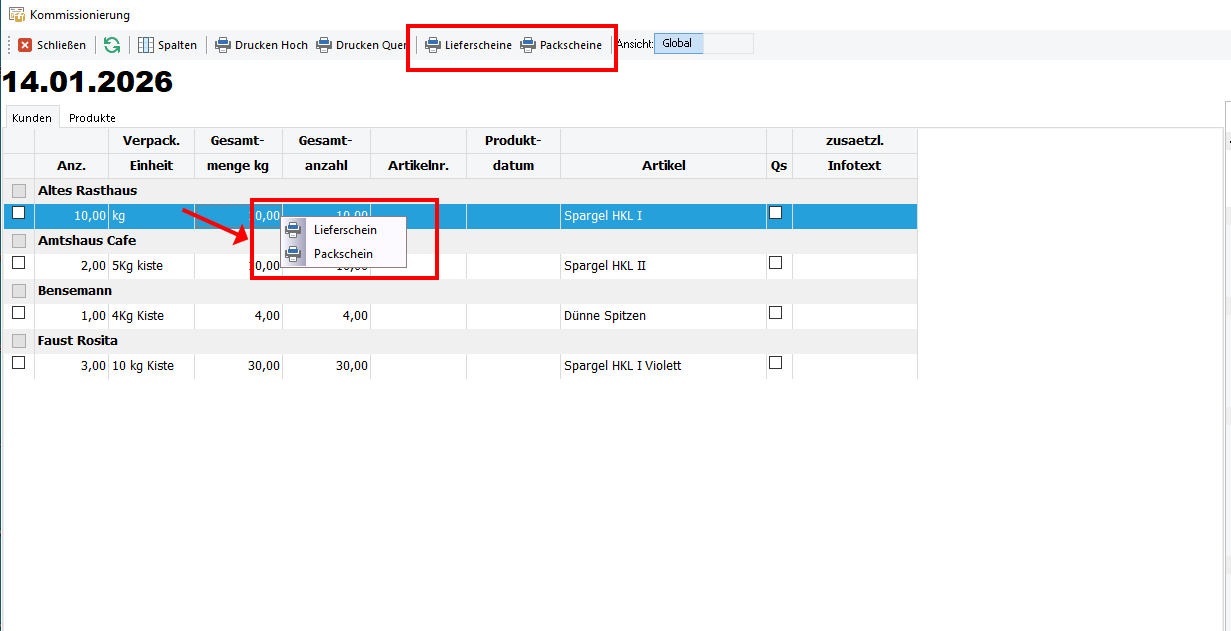Image resolution: width=1231 pixels, height=631 pixels.
Task: Click the Drucken Hoch printer icon
Action: tap(223, 45)
